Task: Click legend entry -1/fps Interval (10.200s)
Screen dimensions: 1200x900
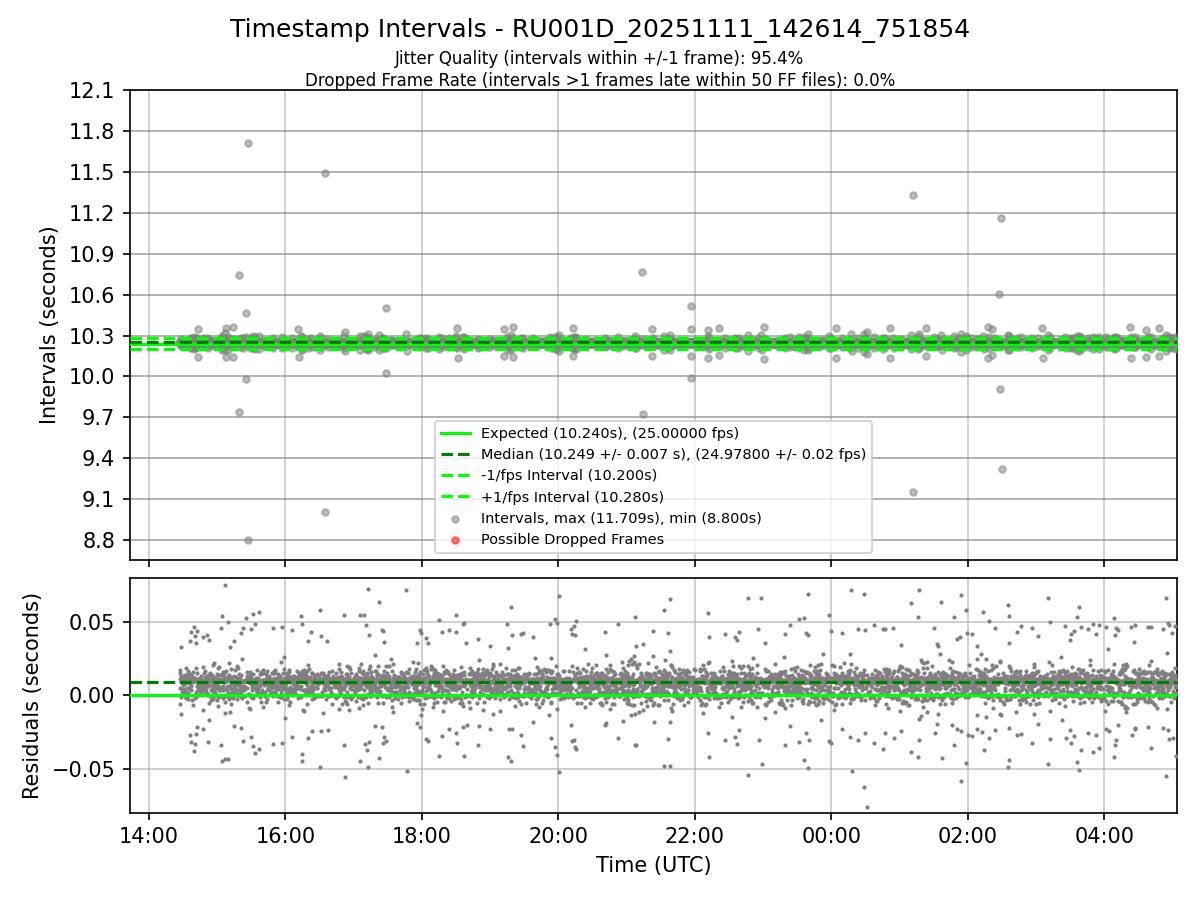Action: [569, 475]
